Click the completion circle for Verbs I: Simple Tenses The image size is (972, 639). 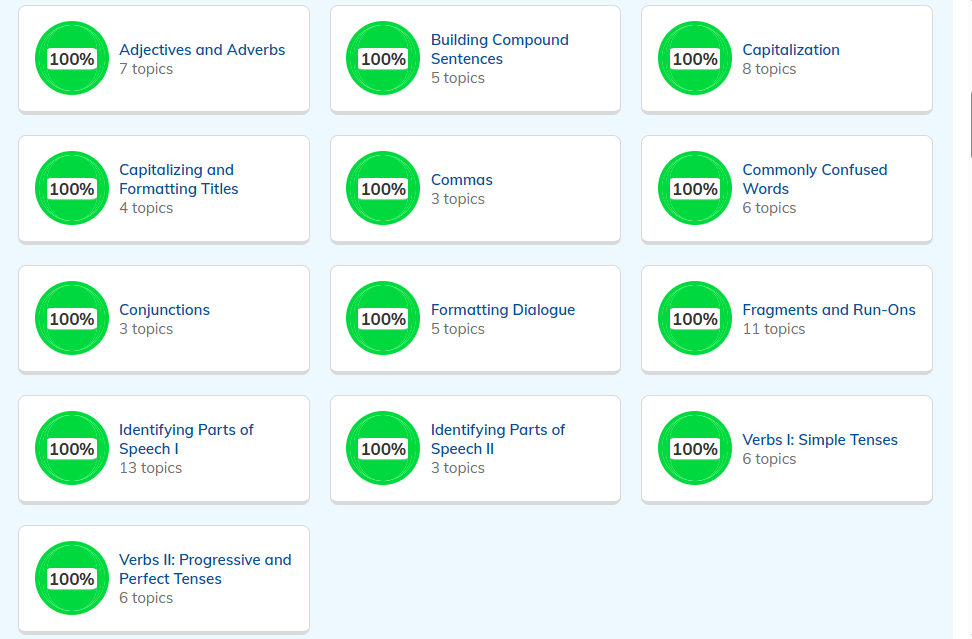[694, 449]
